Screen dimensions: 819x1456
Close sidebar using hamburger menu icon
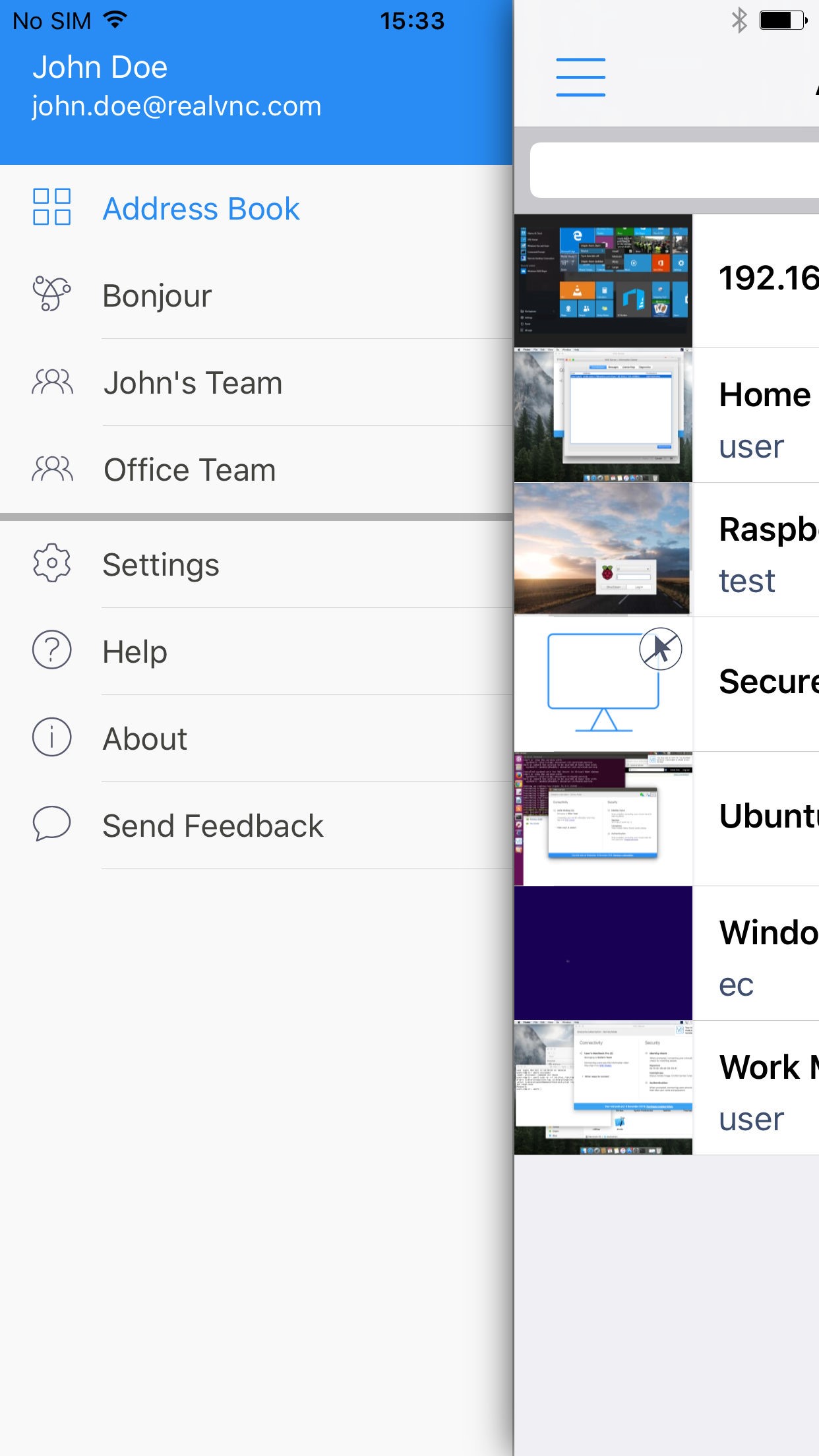point(580,77)
